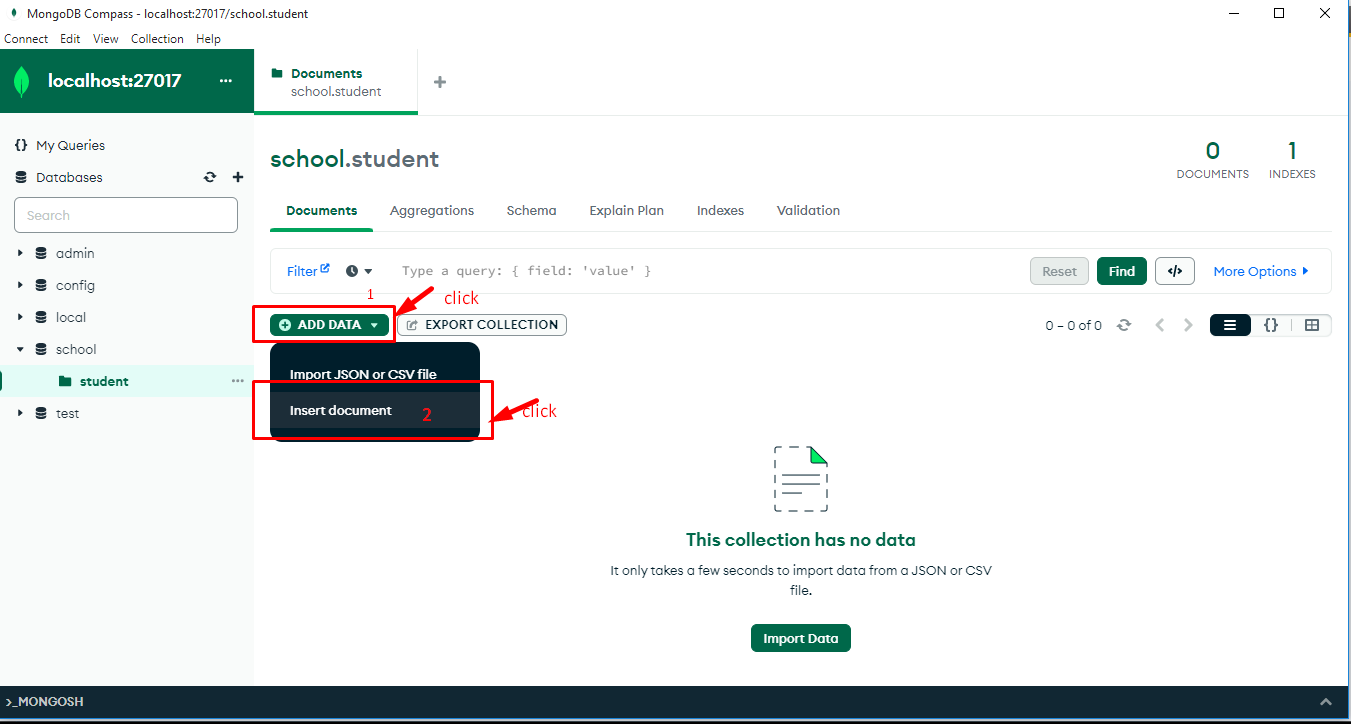Open connection options next to localhost:27017
Viewport: 1351px width, 724px height.
tap(226, 81)
